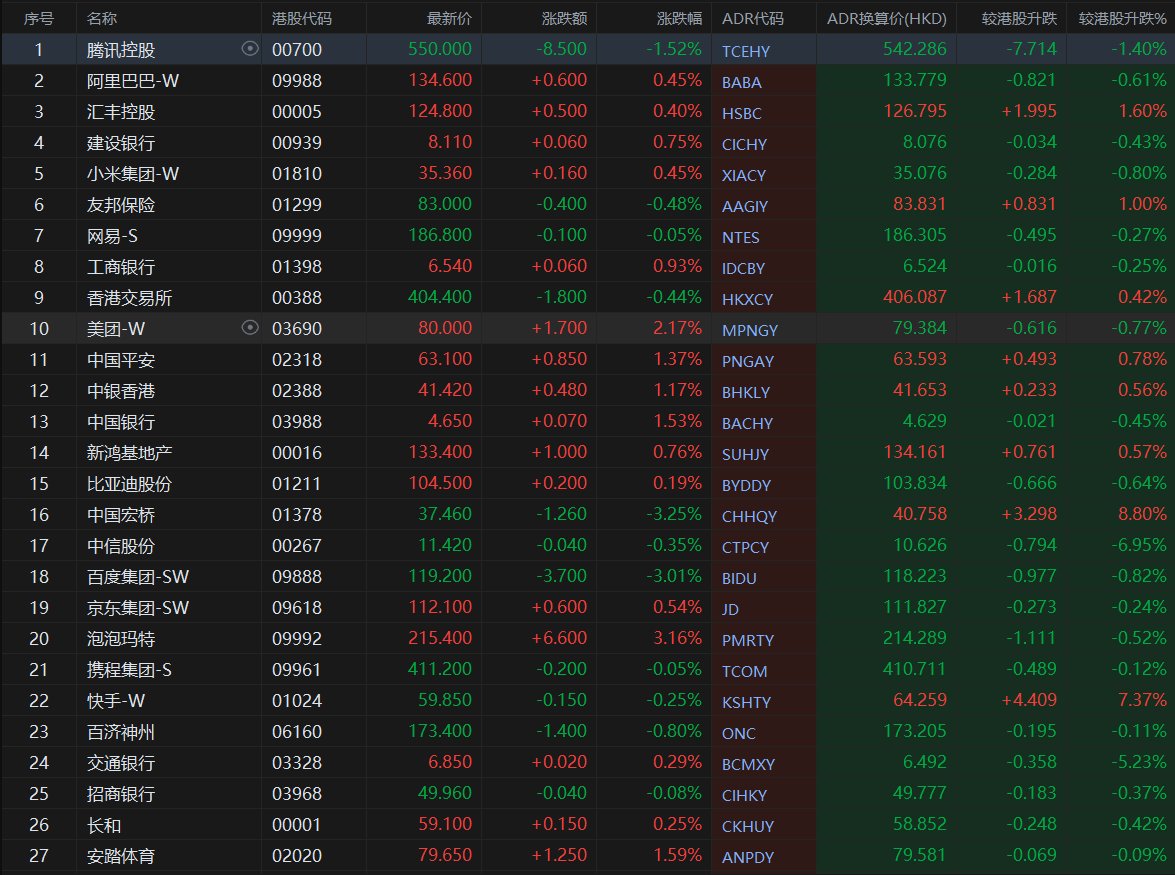1175x875 pixels.
Task: Click the 港股代码 column header
Action: coord(302,18)
